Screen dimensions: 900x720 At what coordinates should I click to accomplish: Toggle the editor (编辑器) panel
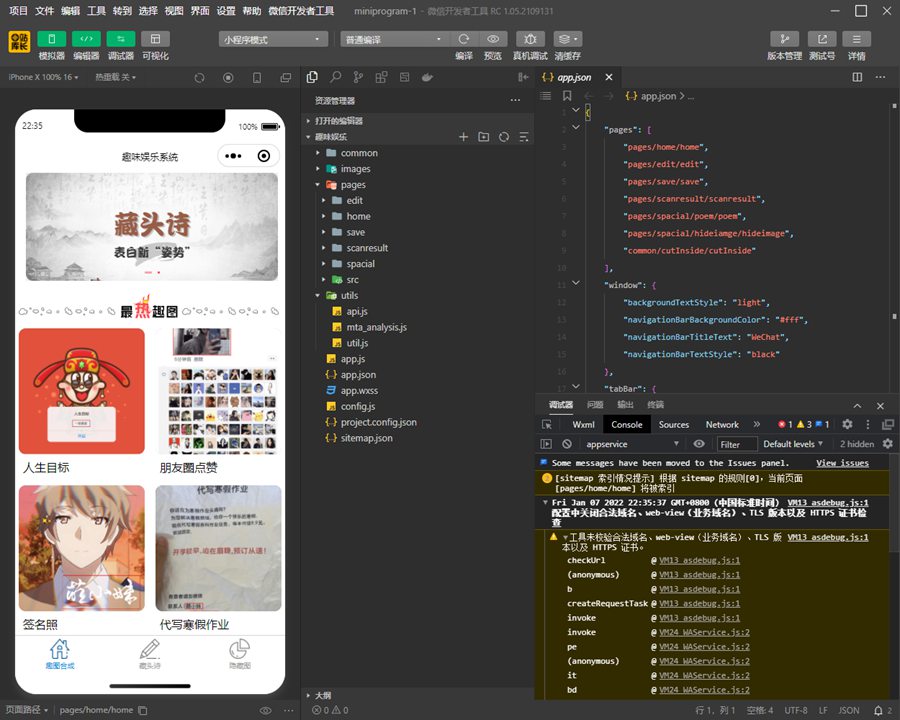[86, 39]
